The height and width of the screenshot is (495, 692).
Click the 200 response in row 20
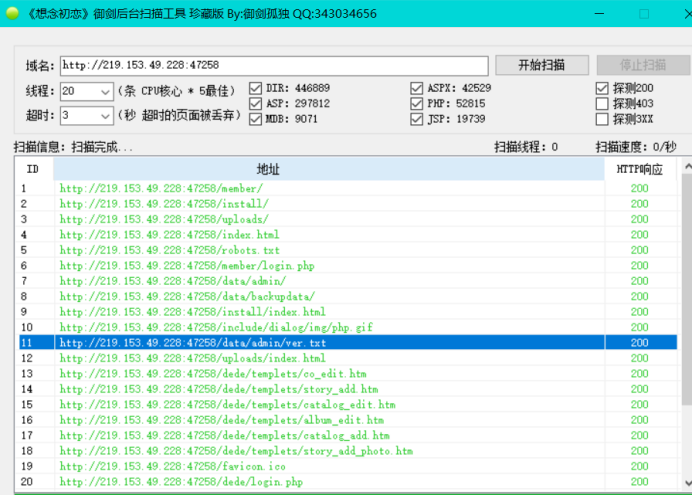(639, 482)
